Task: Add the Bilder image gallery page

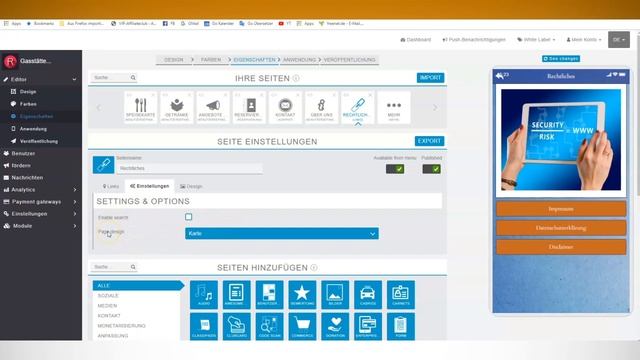Action: [335, 295]
